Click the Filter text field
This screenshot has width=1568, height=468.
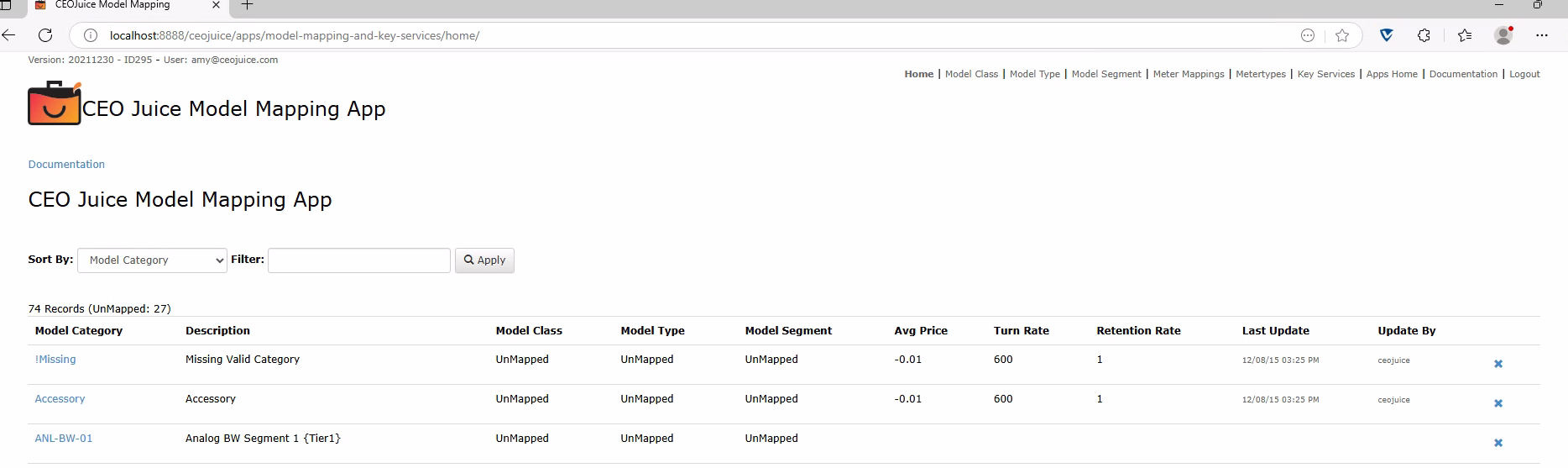coord(359,260)
